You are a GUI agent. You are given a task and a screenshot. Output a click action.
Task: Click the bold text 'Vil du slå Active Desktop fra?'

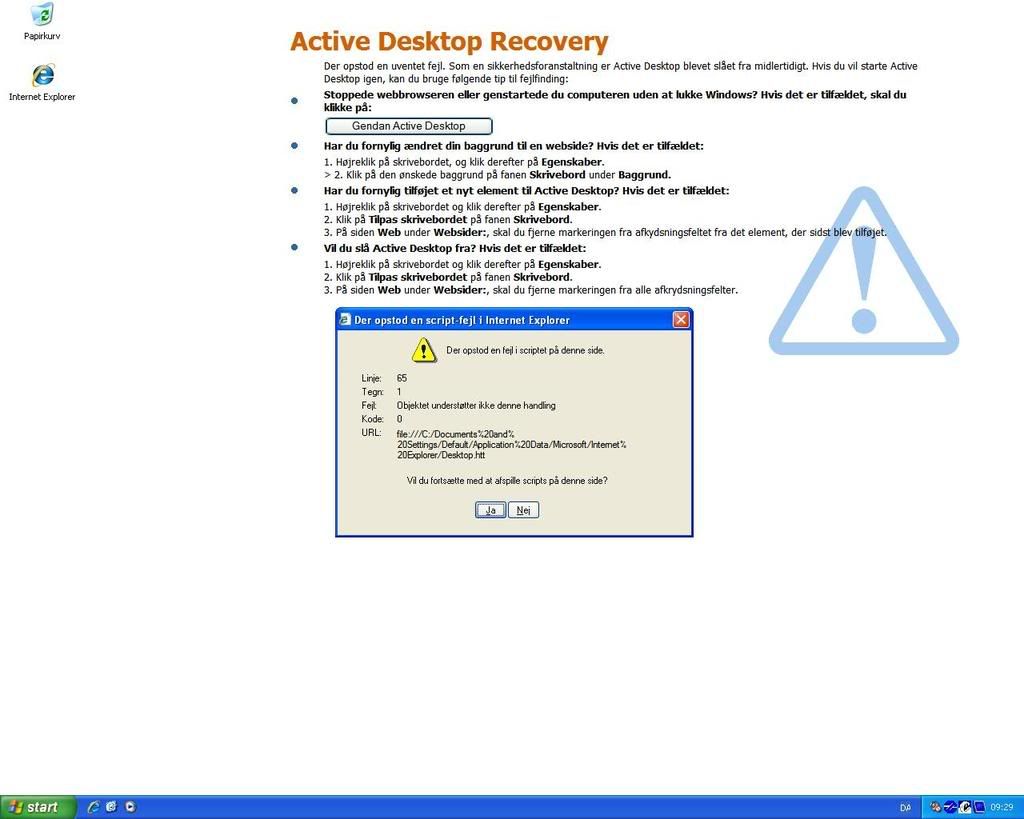(400, 248)
